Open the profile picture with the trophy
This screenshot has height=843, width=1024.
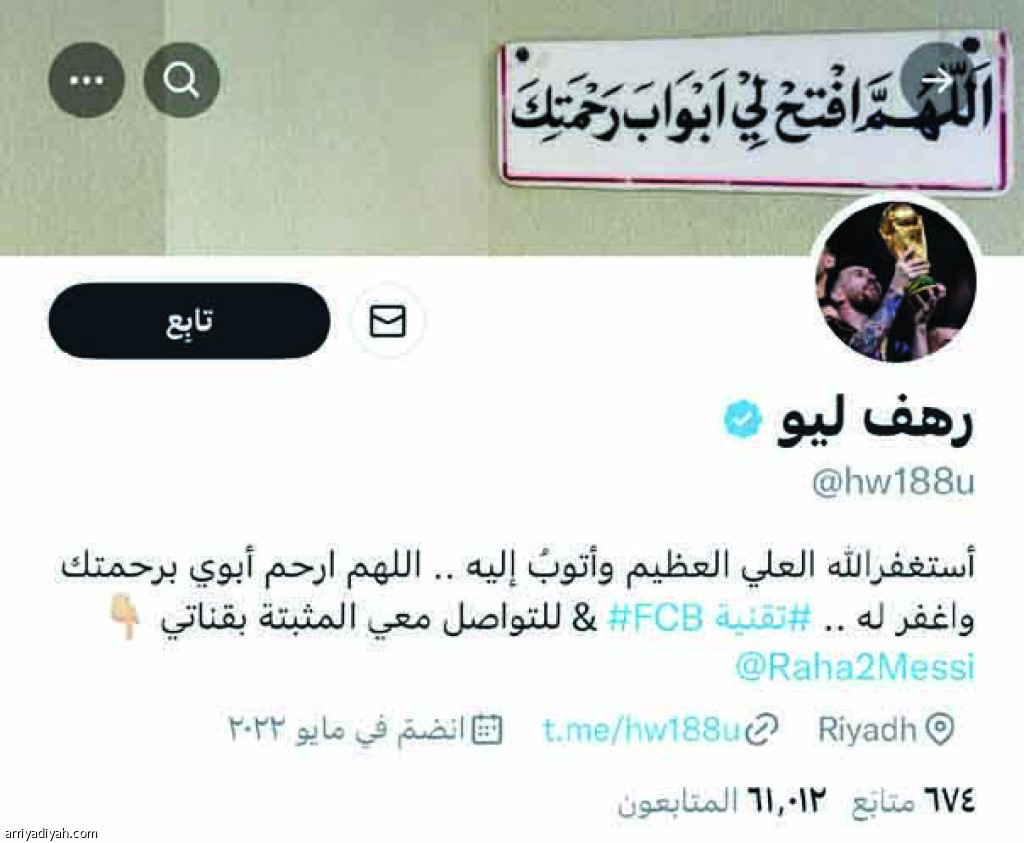(x=896, y=281)
